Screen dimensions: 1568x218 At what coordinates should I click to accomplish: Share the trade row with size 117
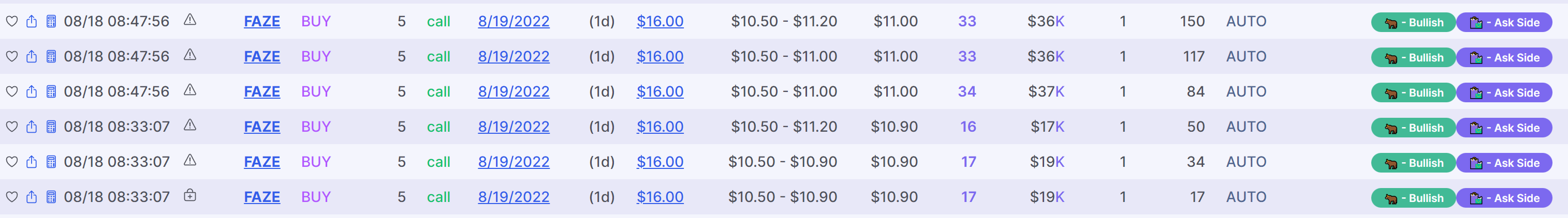pos(32,56)
